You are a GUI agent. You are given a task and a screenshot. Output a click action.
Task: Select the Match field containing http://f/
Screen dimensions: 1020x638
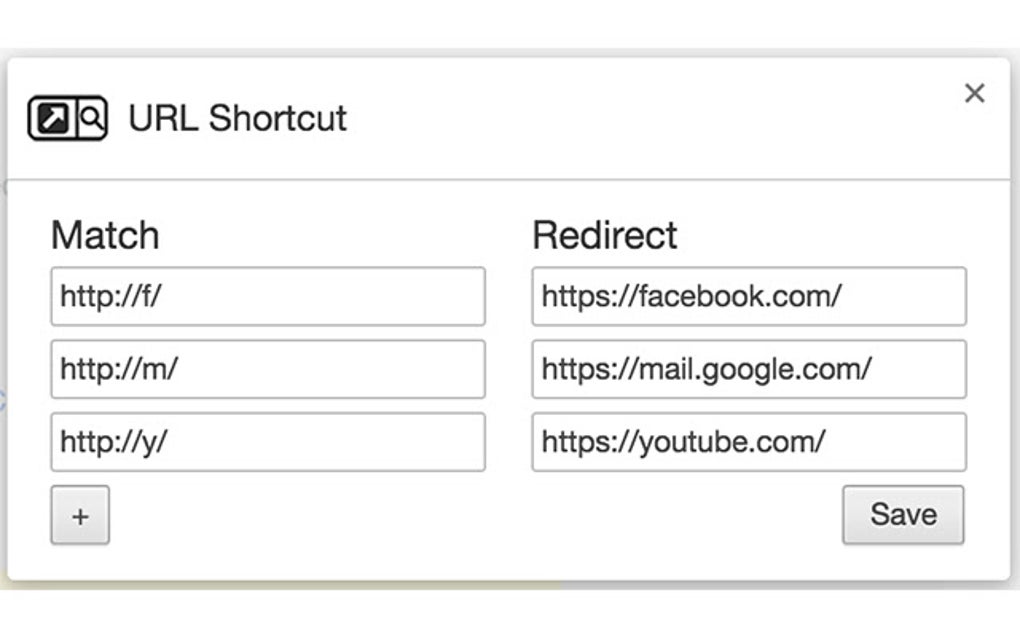[x=267, y=296]
